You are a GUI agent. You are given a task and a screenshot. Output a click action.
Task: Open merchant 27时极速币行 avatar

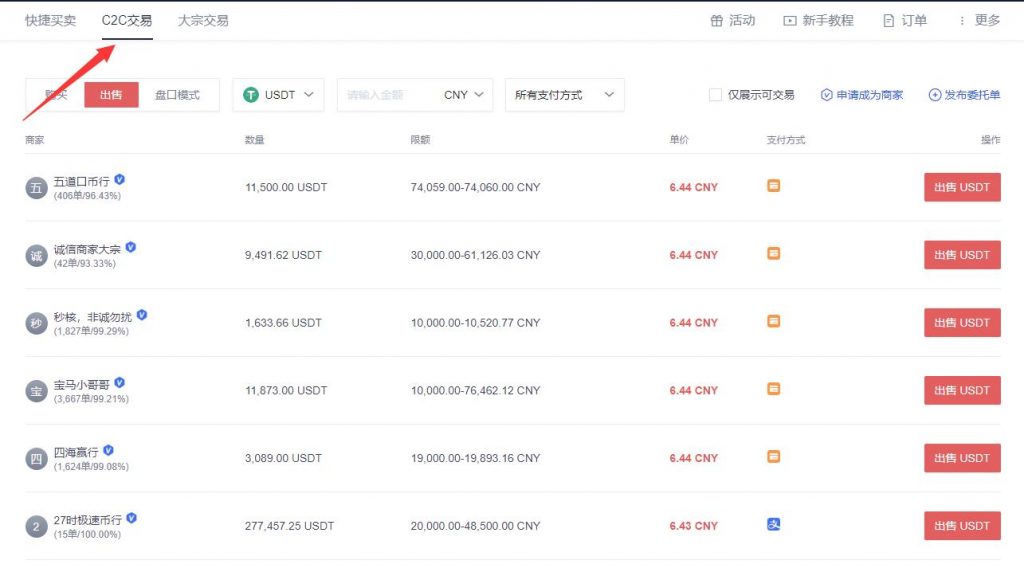[x=37, y=526]
